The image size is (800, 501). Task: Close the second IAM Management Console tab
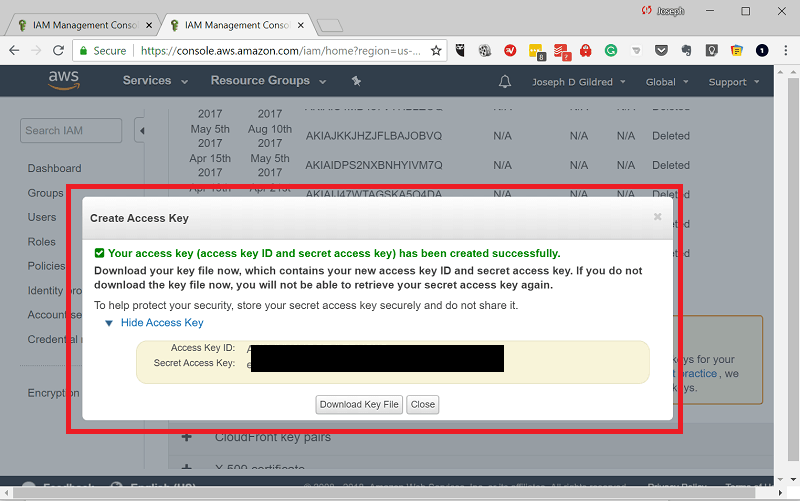point(301,25)
